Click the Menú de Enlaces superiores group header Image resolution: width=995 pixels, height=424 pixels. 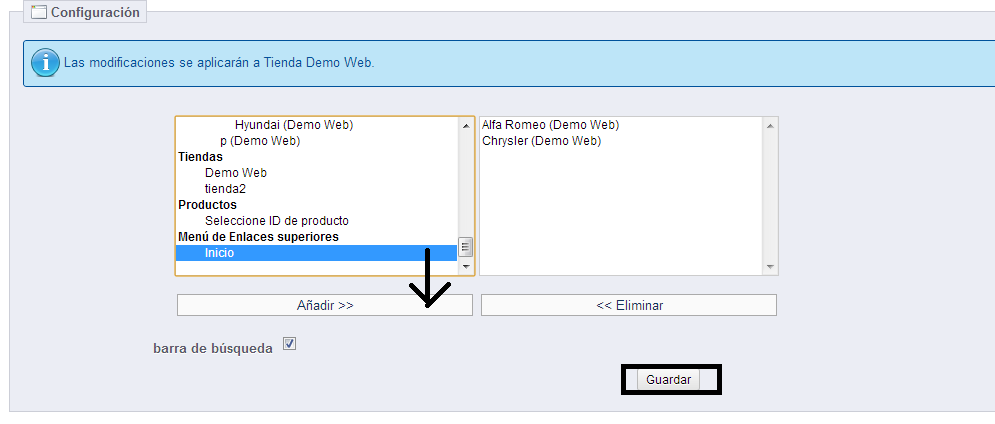coord(258,237)
